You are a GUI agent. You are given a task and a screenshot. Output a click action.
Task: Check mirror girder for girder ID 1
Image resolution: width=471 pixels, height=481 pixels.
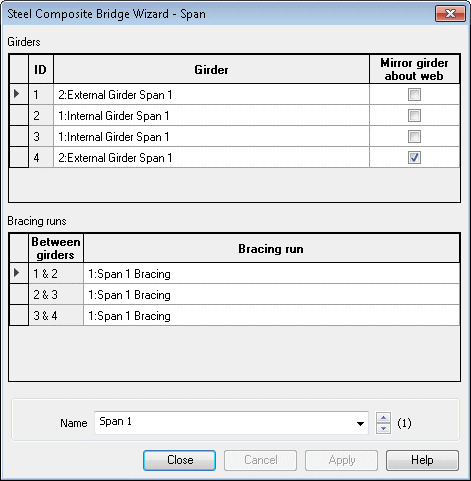pyautogui.click(x=414, y=94)
